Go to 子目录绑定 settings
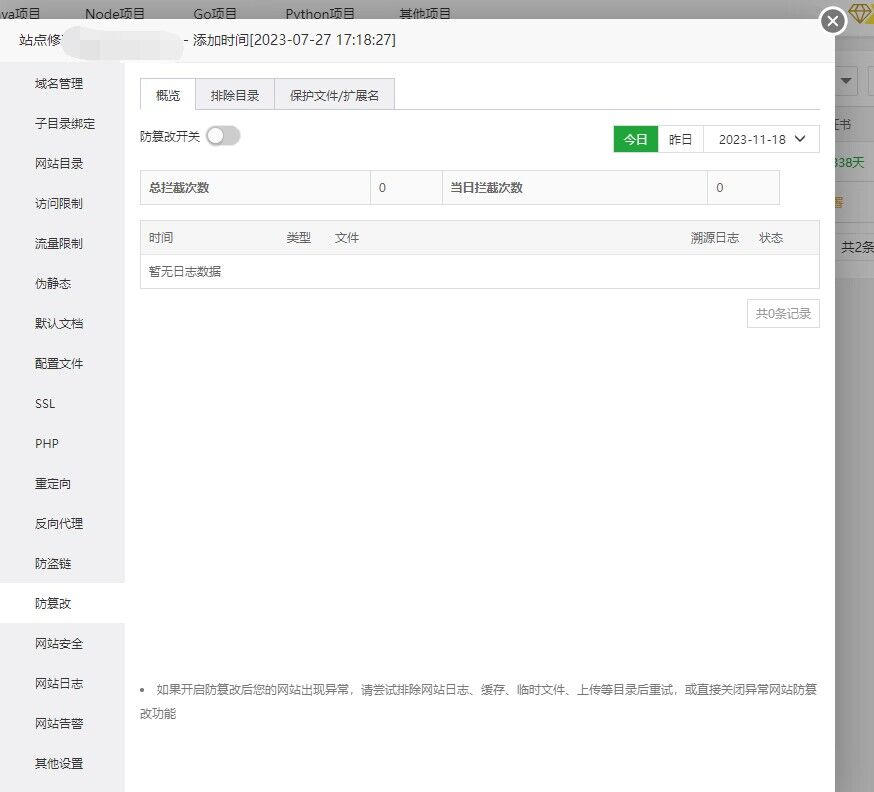874x792 pixels. tap(65, 124)
